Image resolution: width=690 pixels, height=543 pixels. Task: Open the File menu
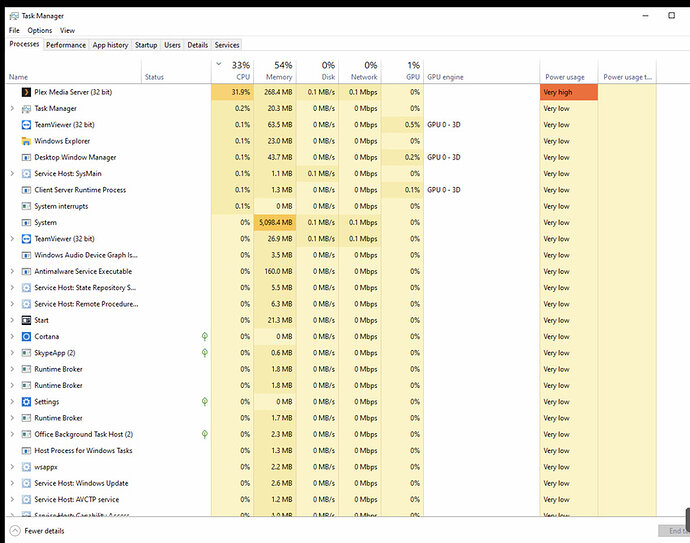click(x=14, y=30)
